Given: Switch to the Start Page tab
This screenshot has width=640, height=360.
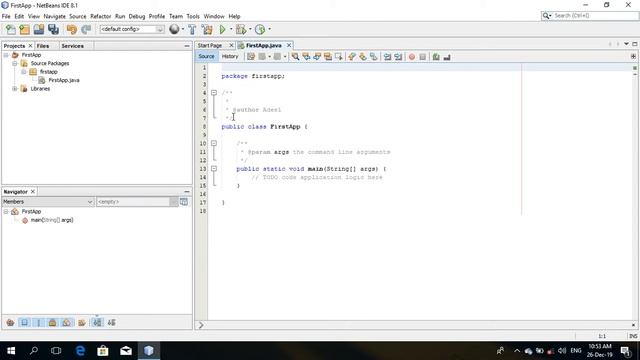Looking at the screenshot, I should coord(210,45).
